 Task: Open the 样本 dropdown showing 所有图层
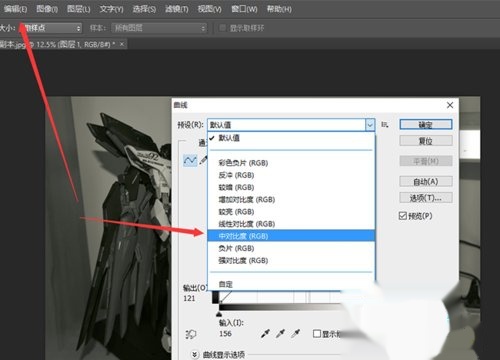point(159,28)
